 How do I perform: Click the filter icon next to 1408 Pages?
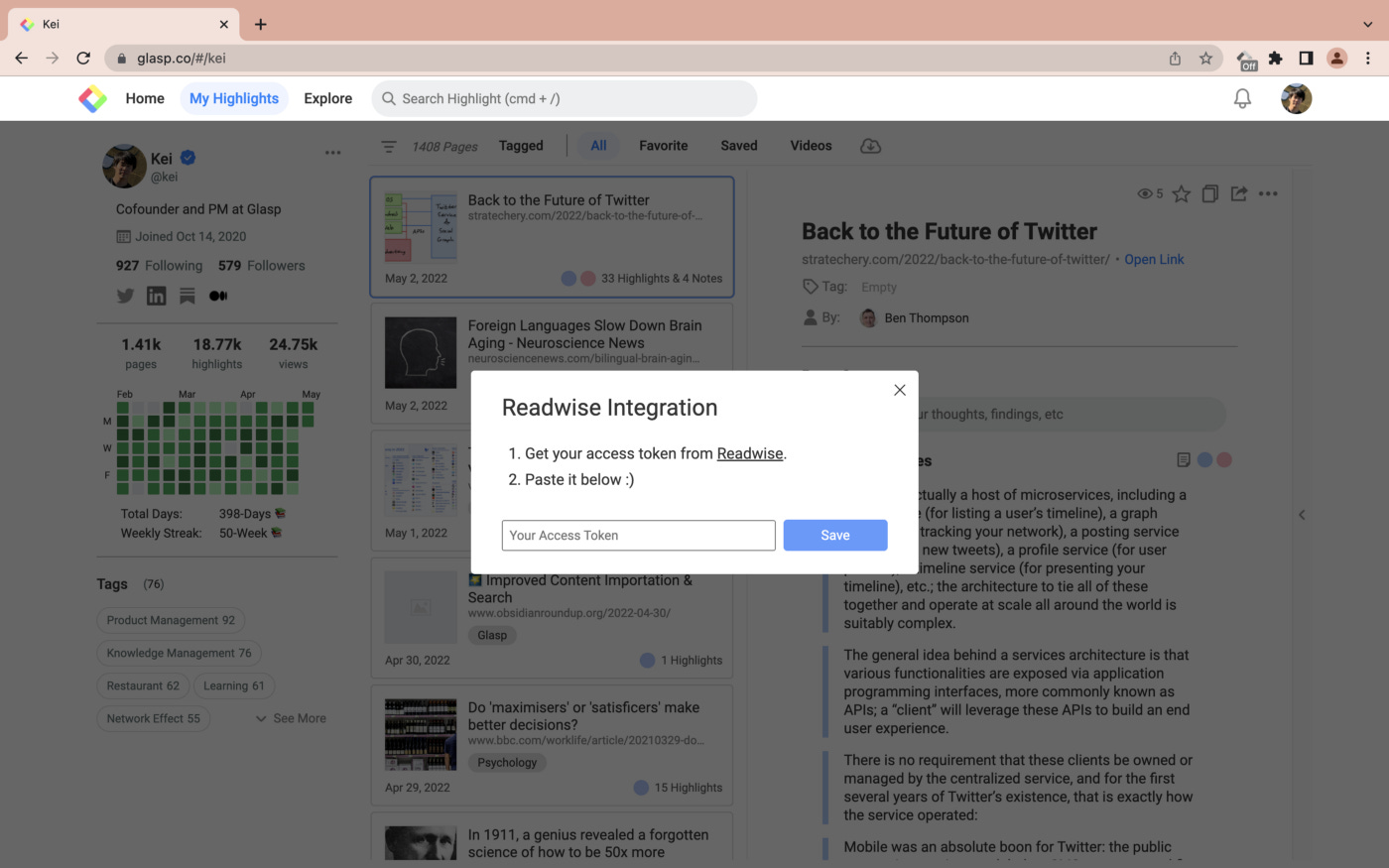tap(388, 146)
